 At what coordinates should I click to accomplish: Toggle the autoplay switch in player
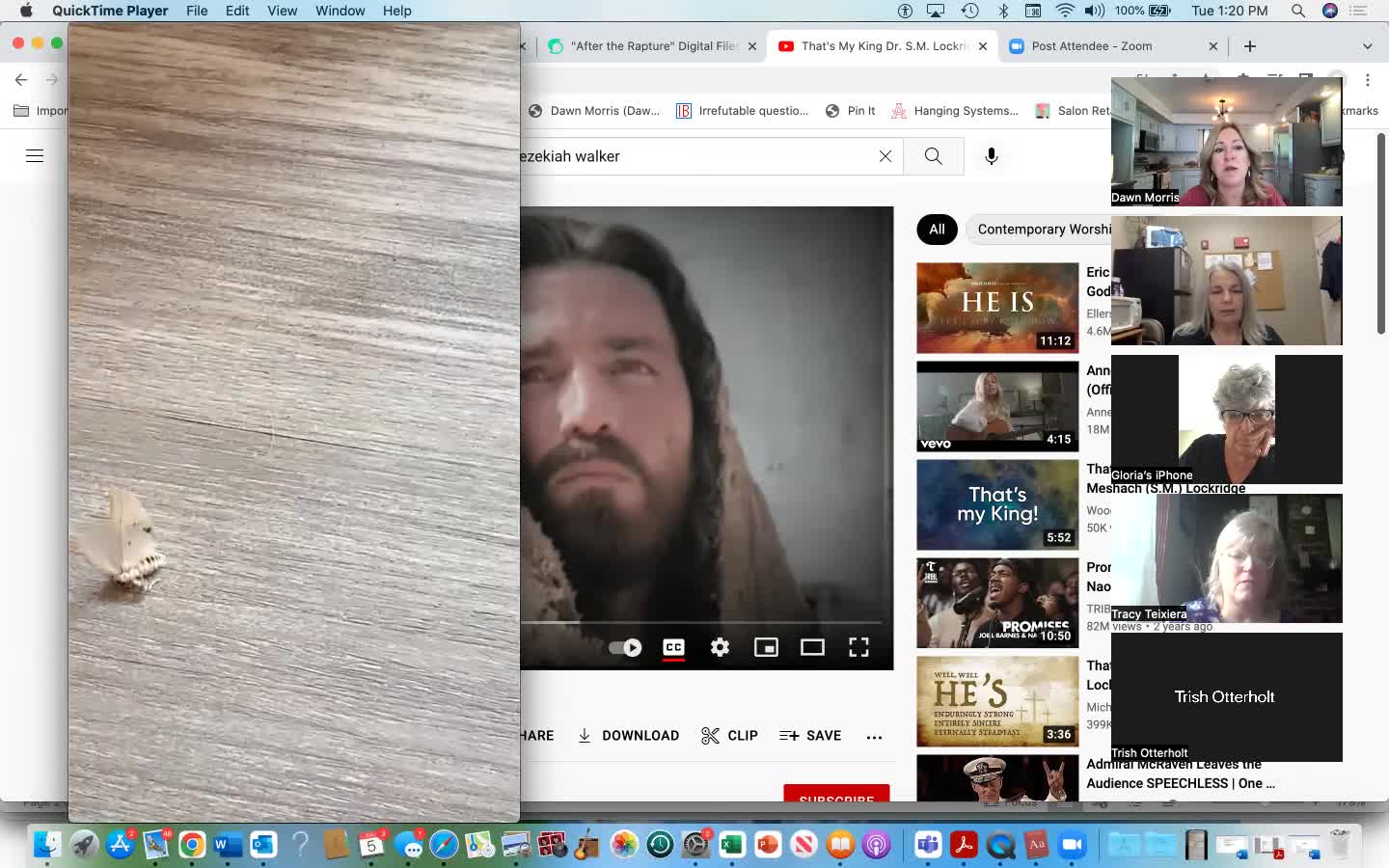pyautogui.click(x=626, y=647)
